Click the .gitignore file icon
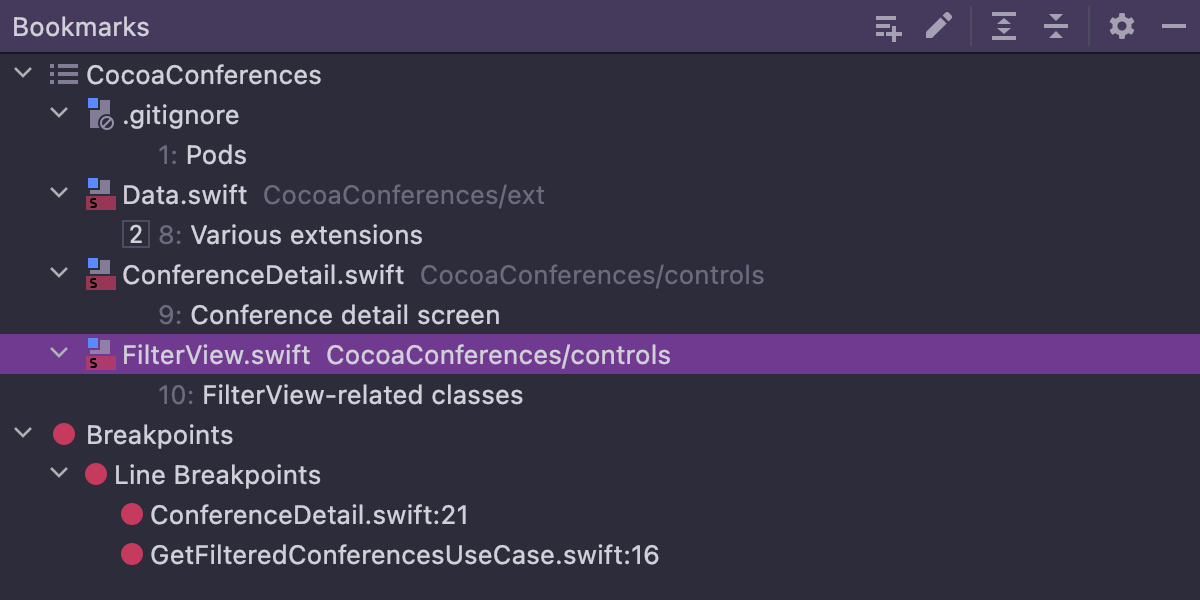Screen dimensions: 1200x600 (100, 115)
